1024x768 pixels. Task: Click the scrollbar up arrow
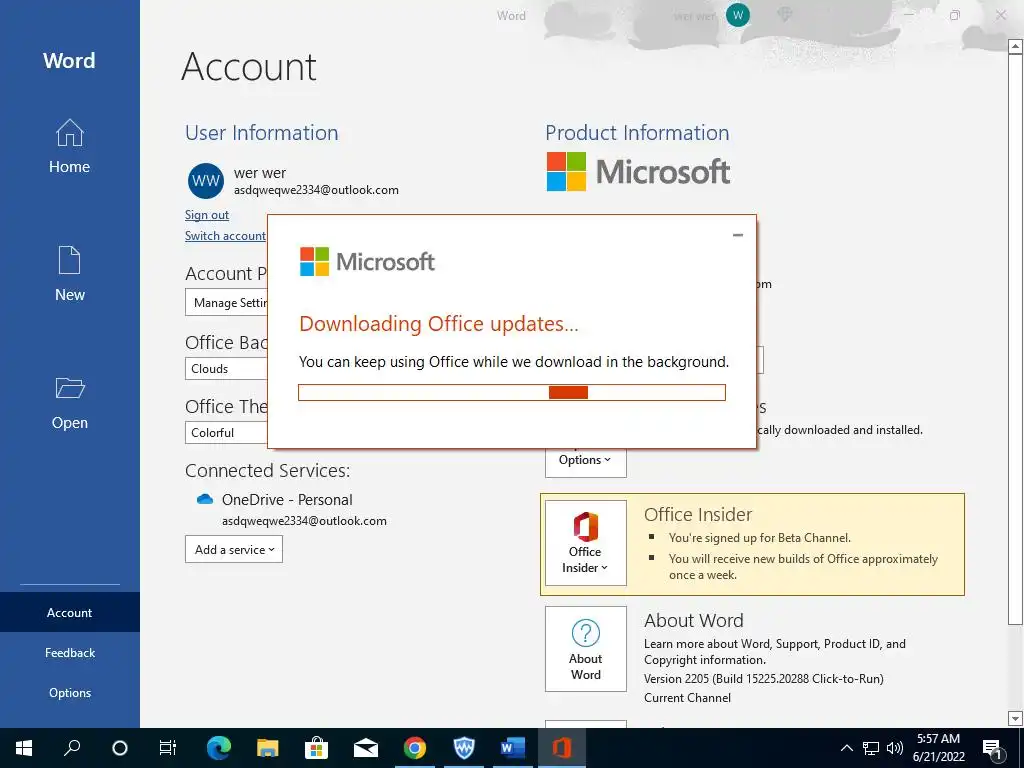pyautogui.click(x=1015, y=46)
